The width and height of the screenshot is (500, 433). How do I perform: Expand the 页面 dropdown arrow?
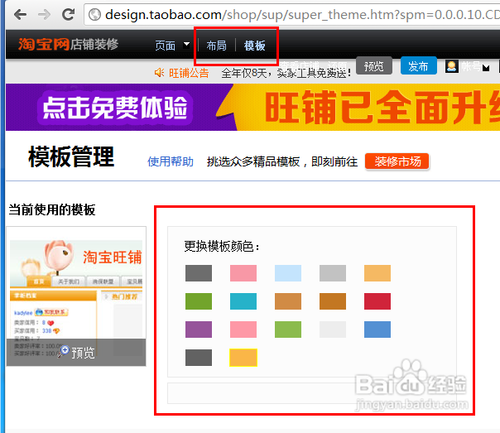187,44
